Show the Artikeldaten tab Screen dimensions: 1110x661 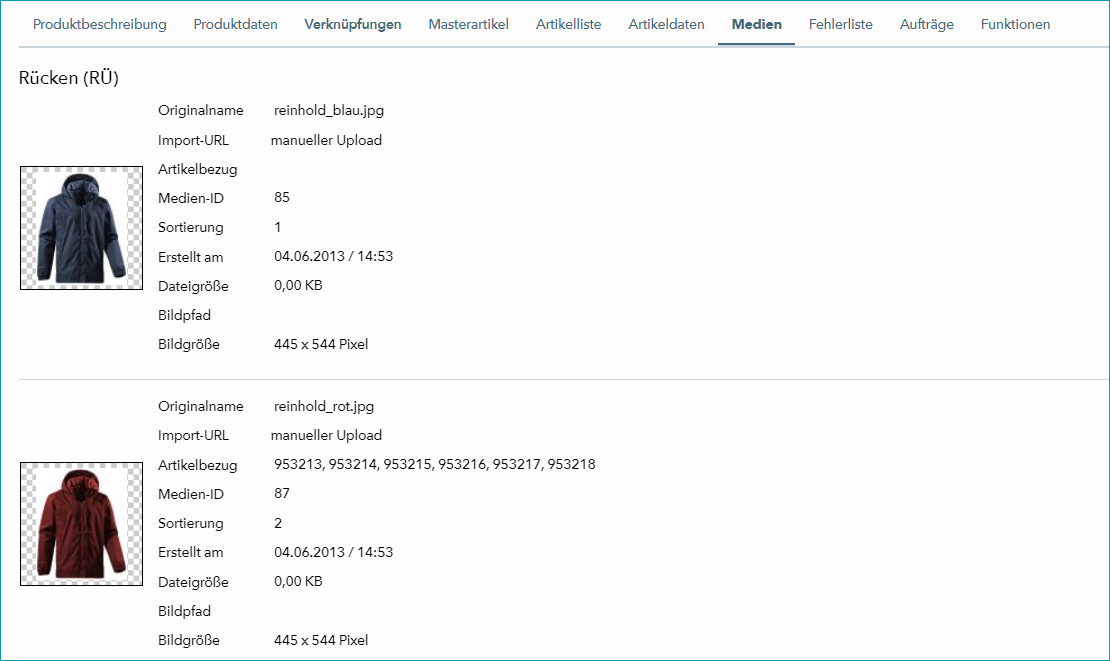pyautogui.click(x=666, y=24)
